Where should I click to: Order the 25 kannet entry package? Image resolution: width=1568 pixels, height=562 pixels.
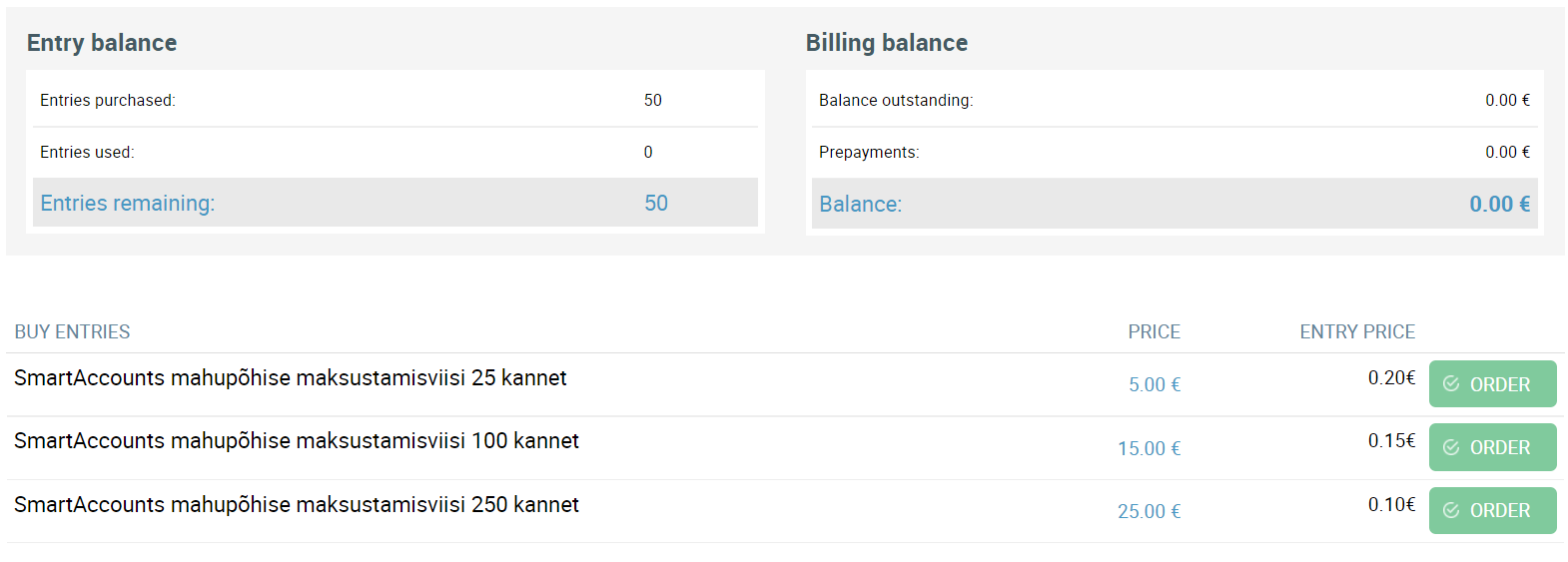coord(1492,384)
